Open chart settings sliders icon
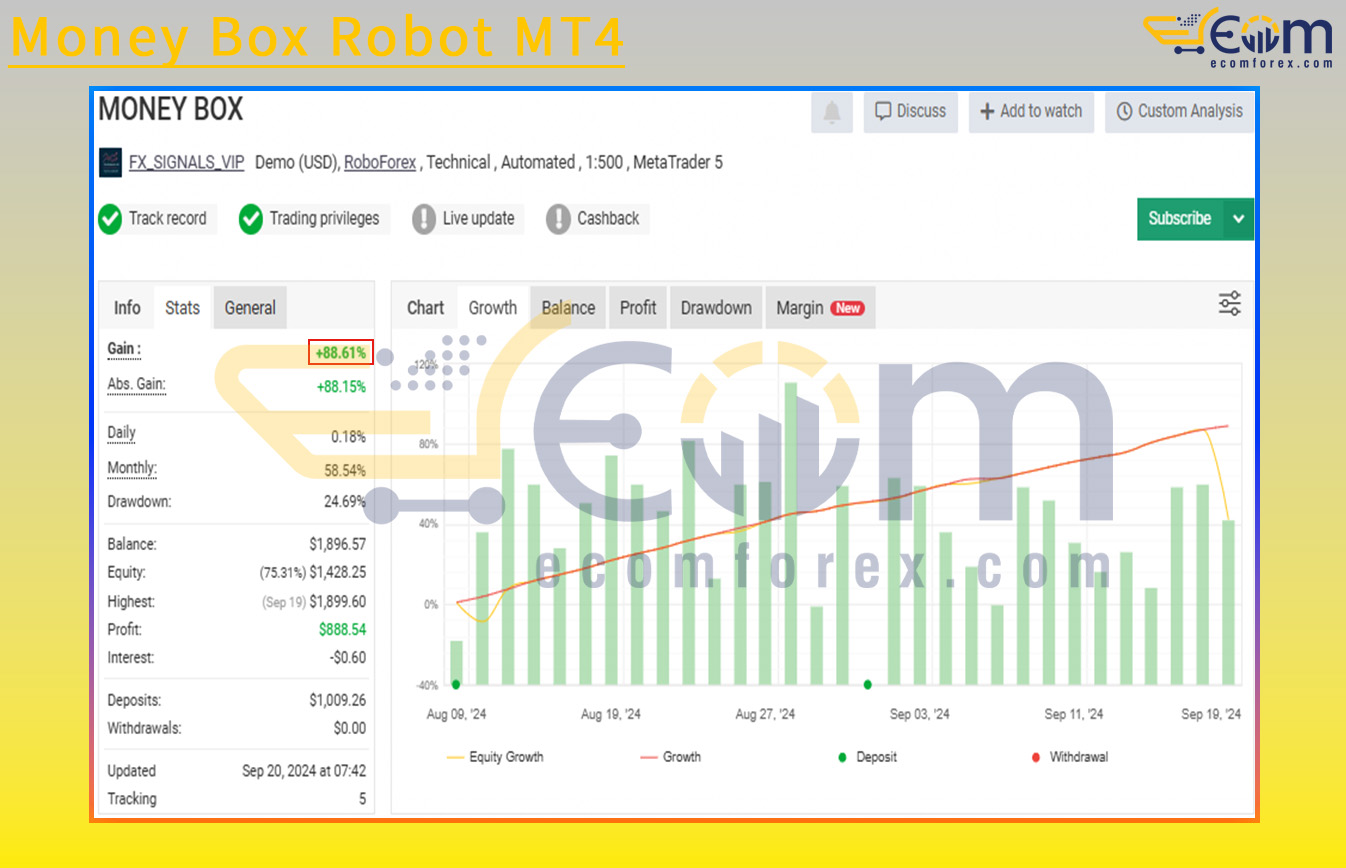Viewport: 1346px width, 868px height. click(x=1230, y=304)
